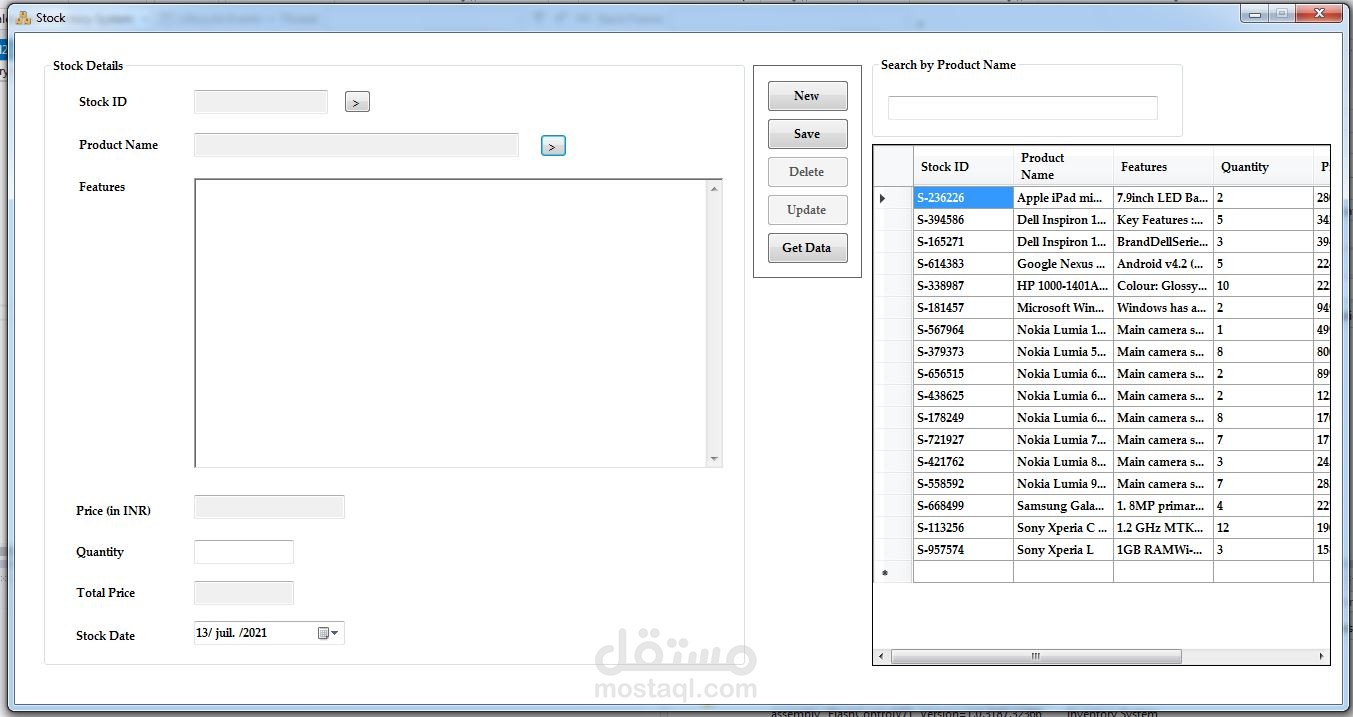Click the Apple iPad mi... product cell
The image size is (1353, 717).
tap(1063, 198)
